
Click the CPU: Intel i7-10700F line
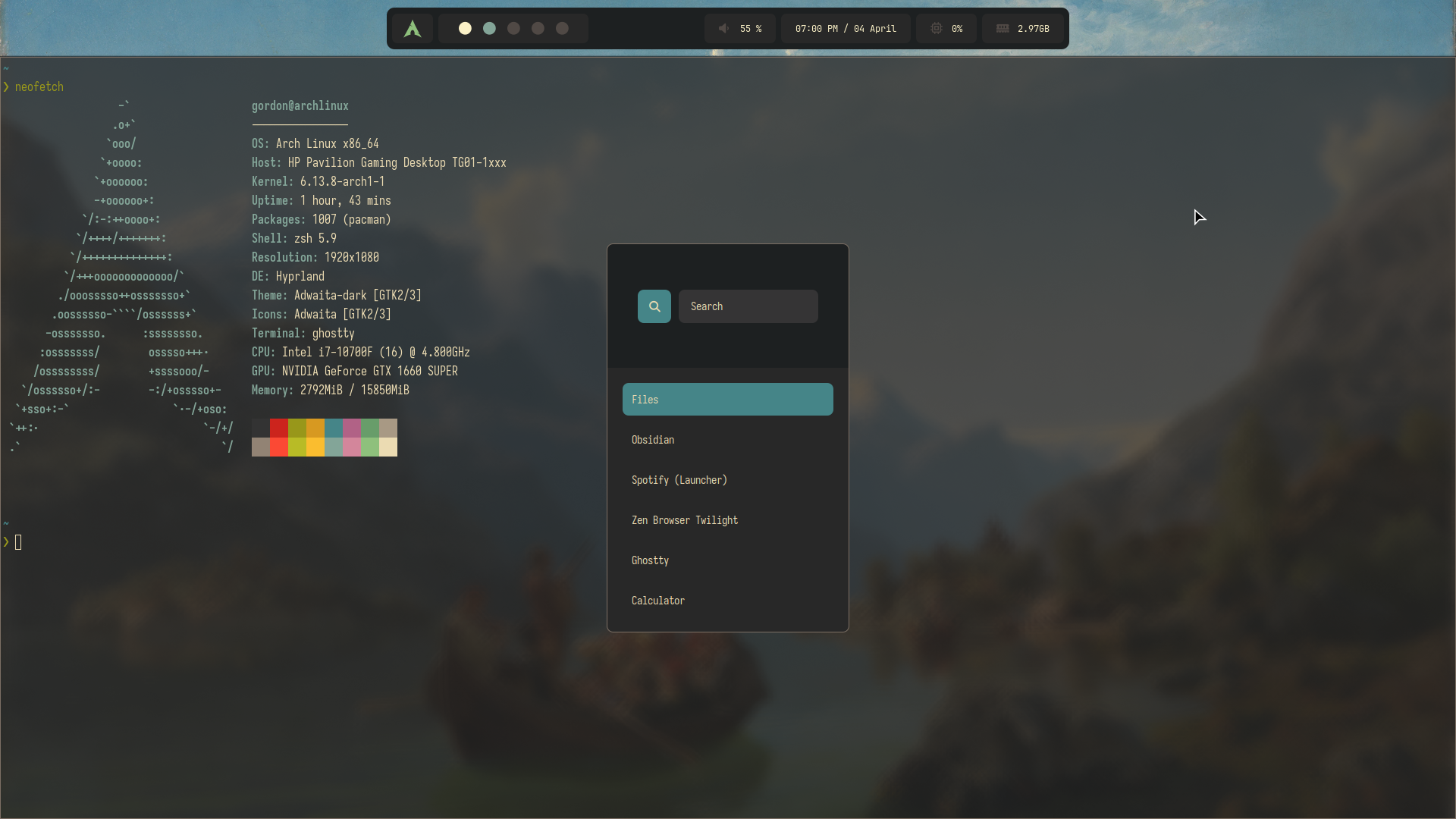click(x=361, y=353)
